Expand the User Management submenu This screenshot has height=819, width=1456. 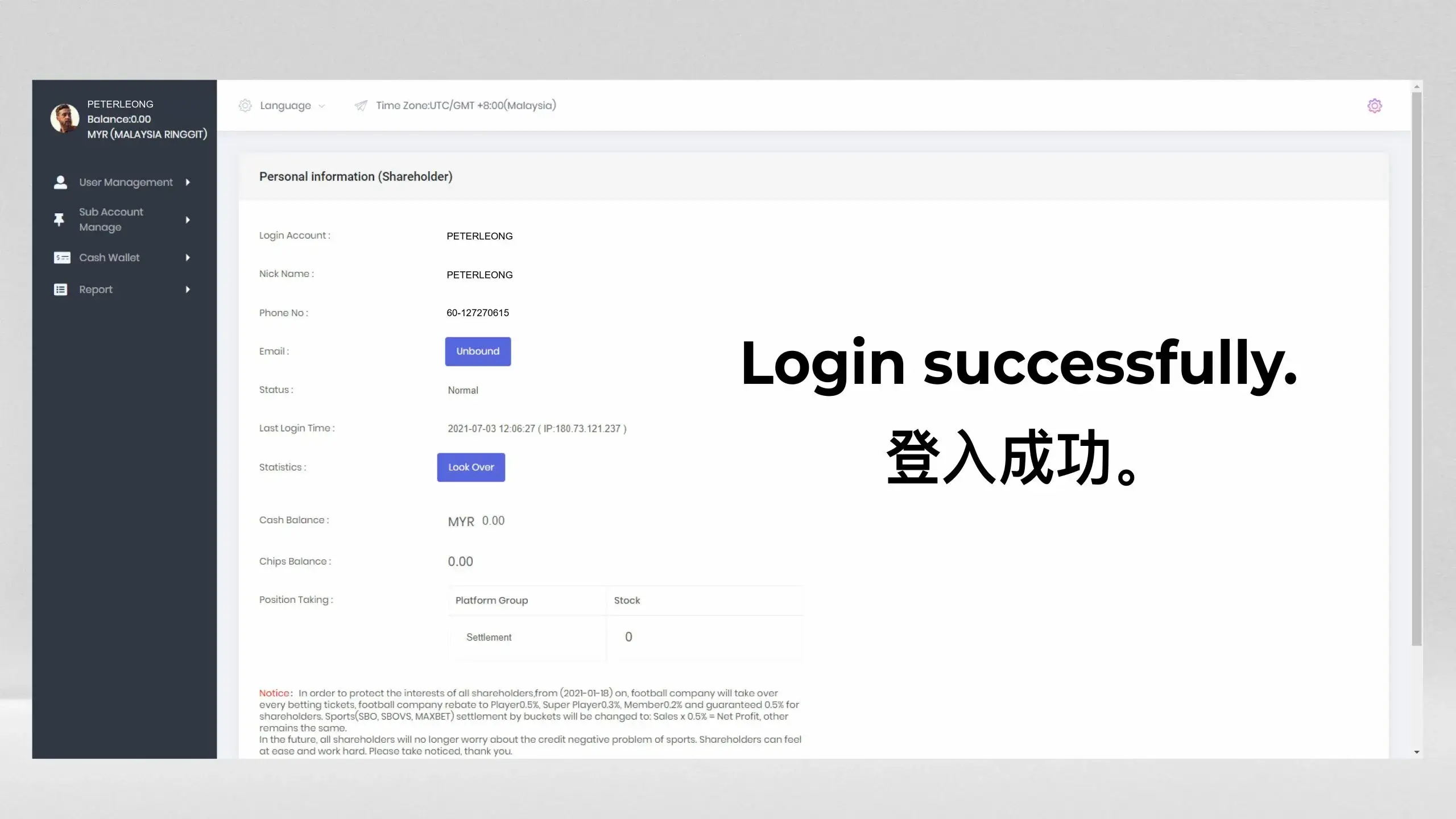pyautogui.click(x=124, y=182)
